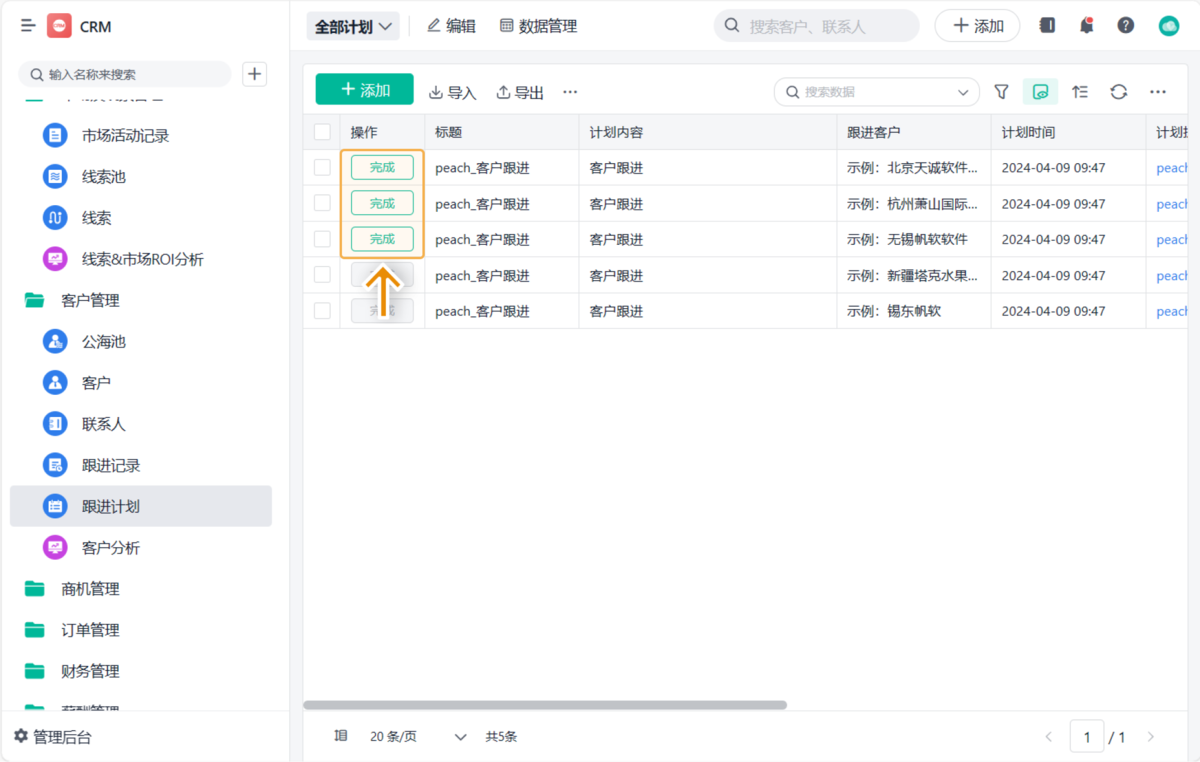1200x762 pixels.
Task: Click the horizontal table scrollbar
Action: (x=545, y=705)
